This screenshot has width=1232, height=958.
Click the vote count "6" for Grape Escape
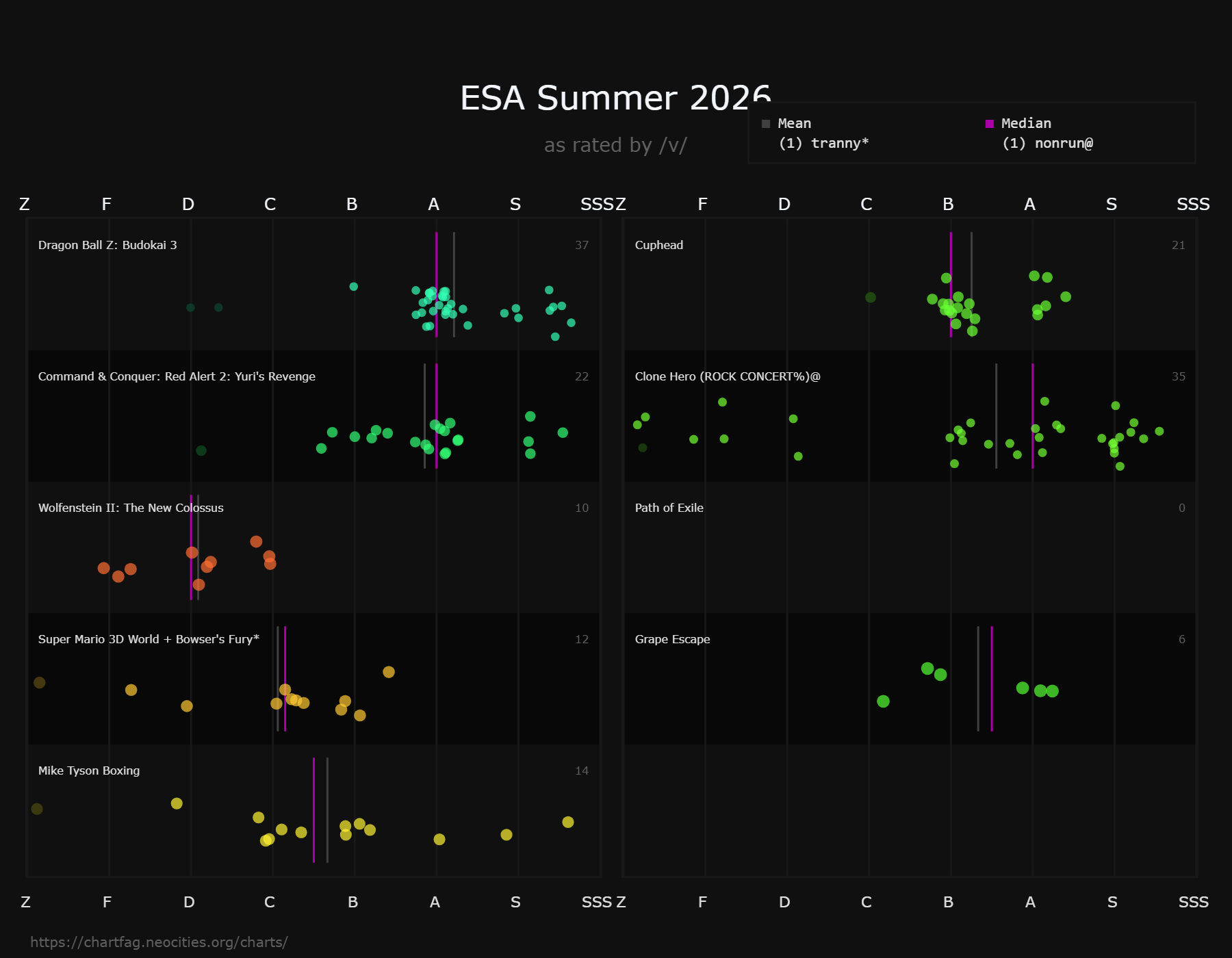[x=1182, y=639]
